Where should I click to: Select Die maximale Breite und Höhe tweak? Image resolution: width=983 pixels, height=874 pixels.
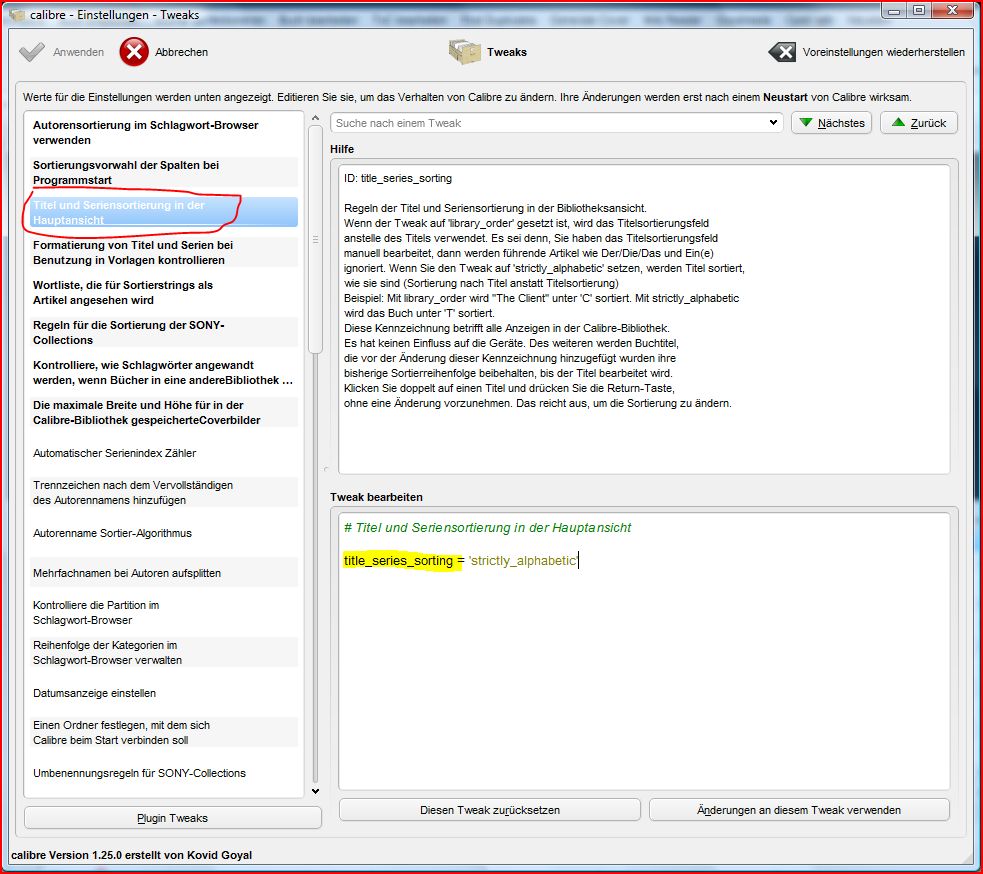point(164,413)
